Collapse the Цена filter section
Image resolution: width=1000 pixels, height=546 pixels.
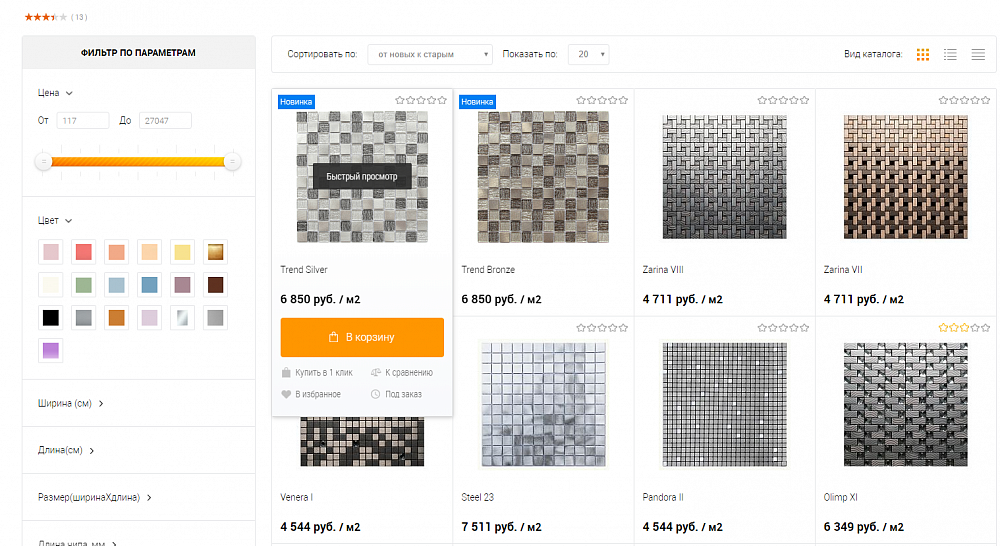pos(55,93)
